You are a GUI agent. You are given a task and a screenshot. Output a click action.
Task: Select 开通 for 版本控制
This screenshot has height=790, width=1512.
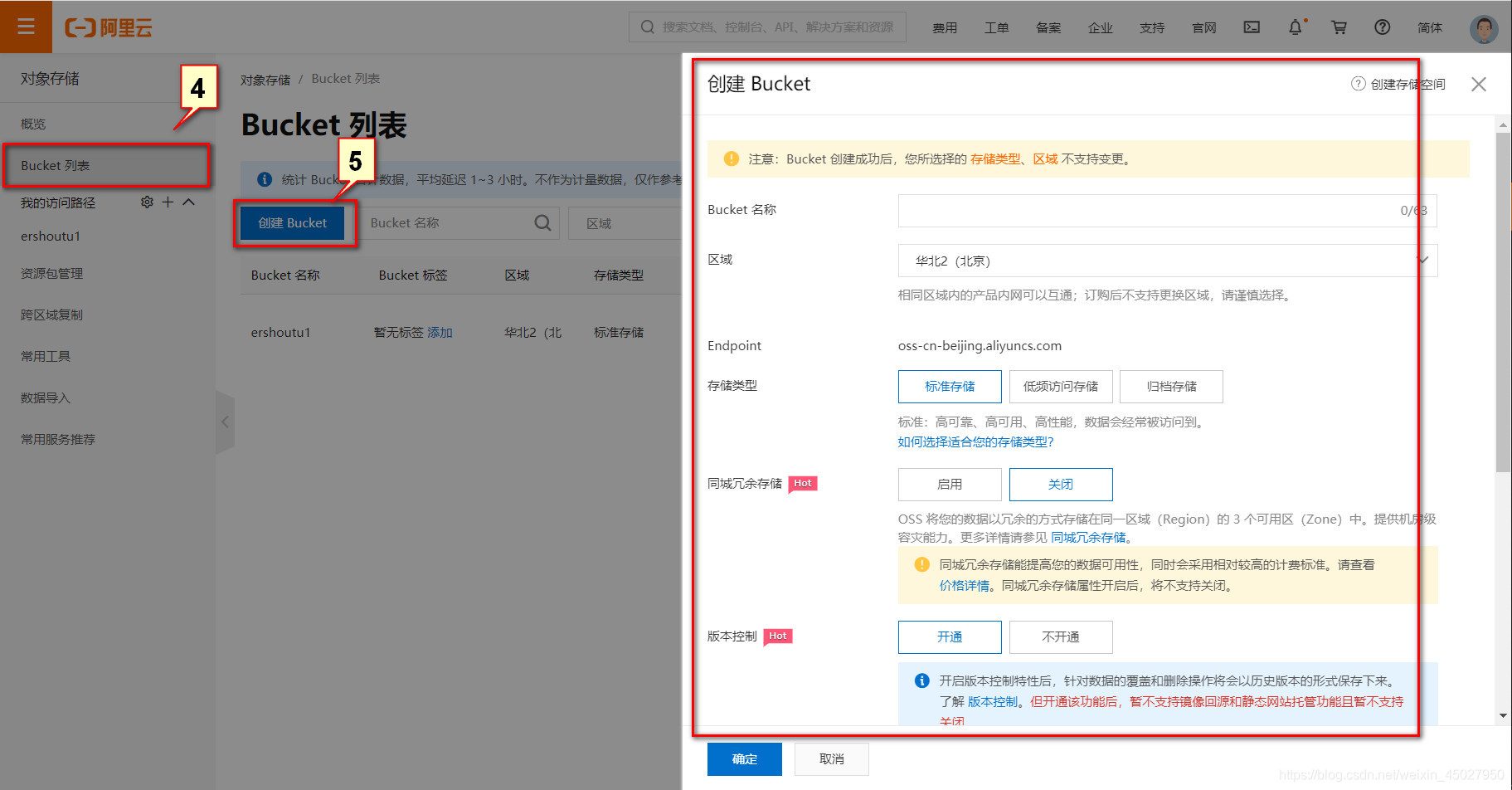[x=950, y=637]
